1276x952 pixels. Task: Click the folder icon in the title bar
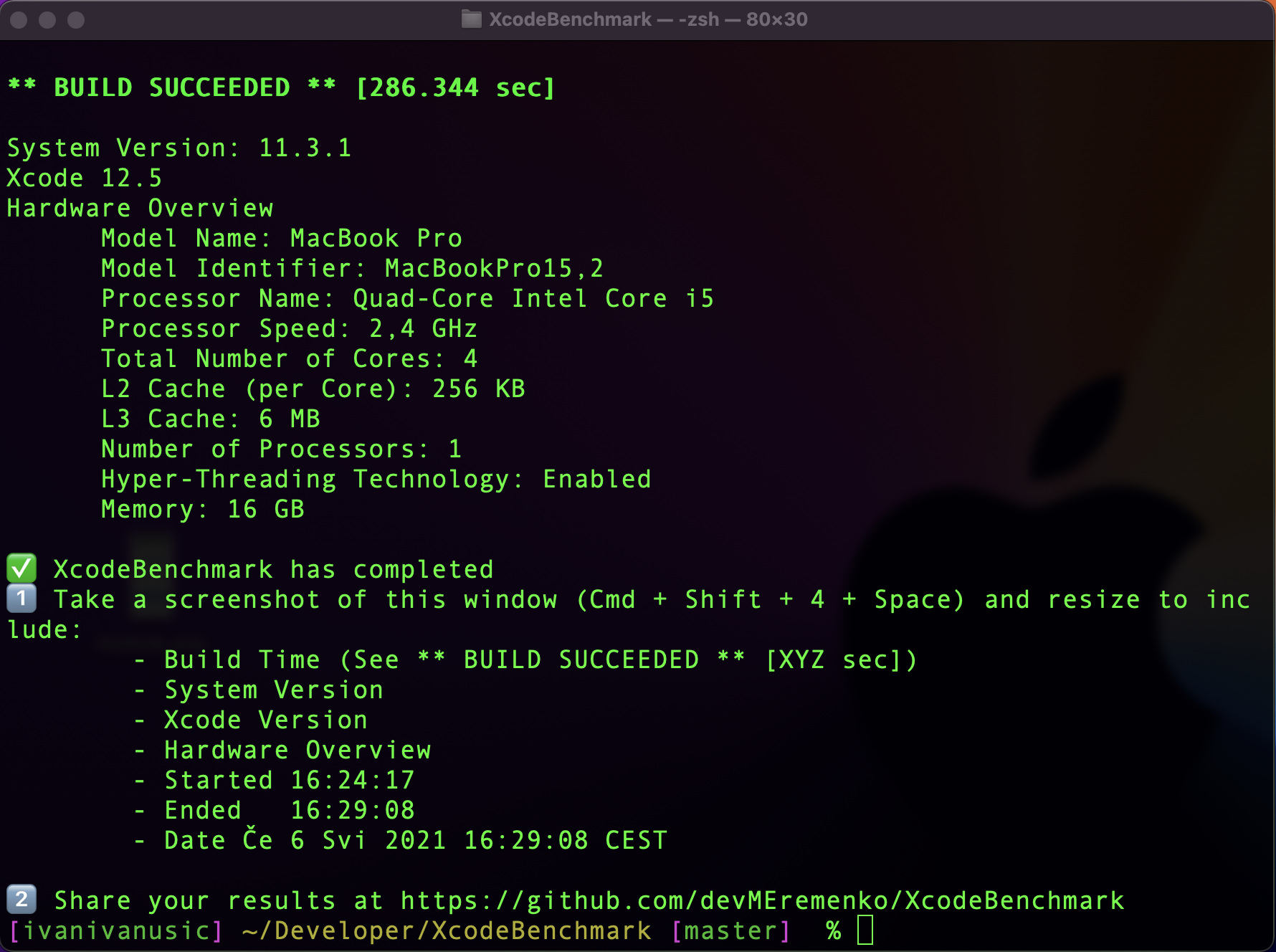click(x=471, y=19)
